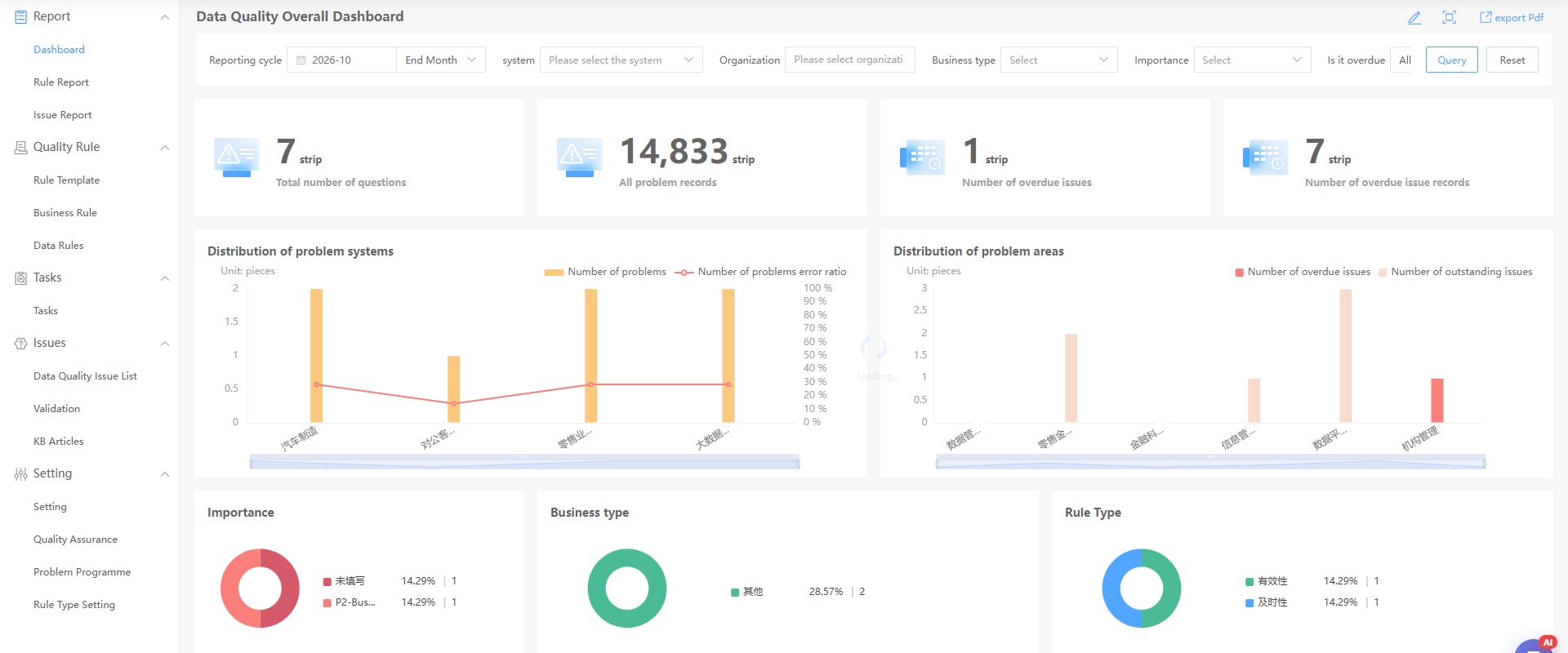This screenshot has height=653, width=1568.
Task: Open Rule Type Setting page
Action: [74, 605]
